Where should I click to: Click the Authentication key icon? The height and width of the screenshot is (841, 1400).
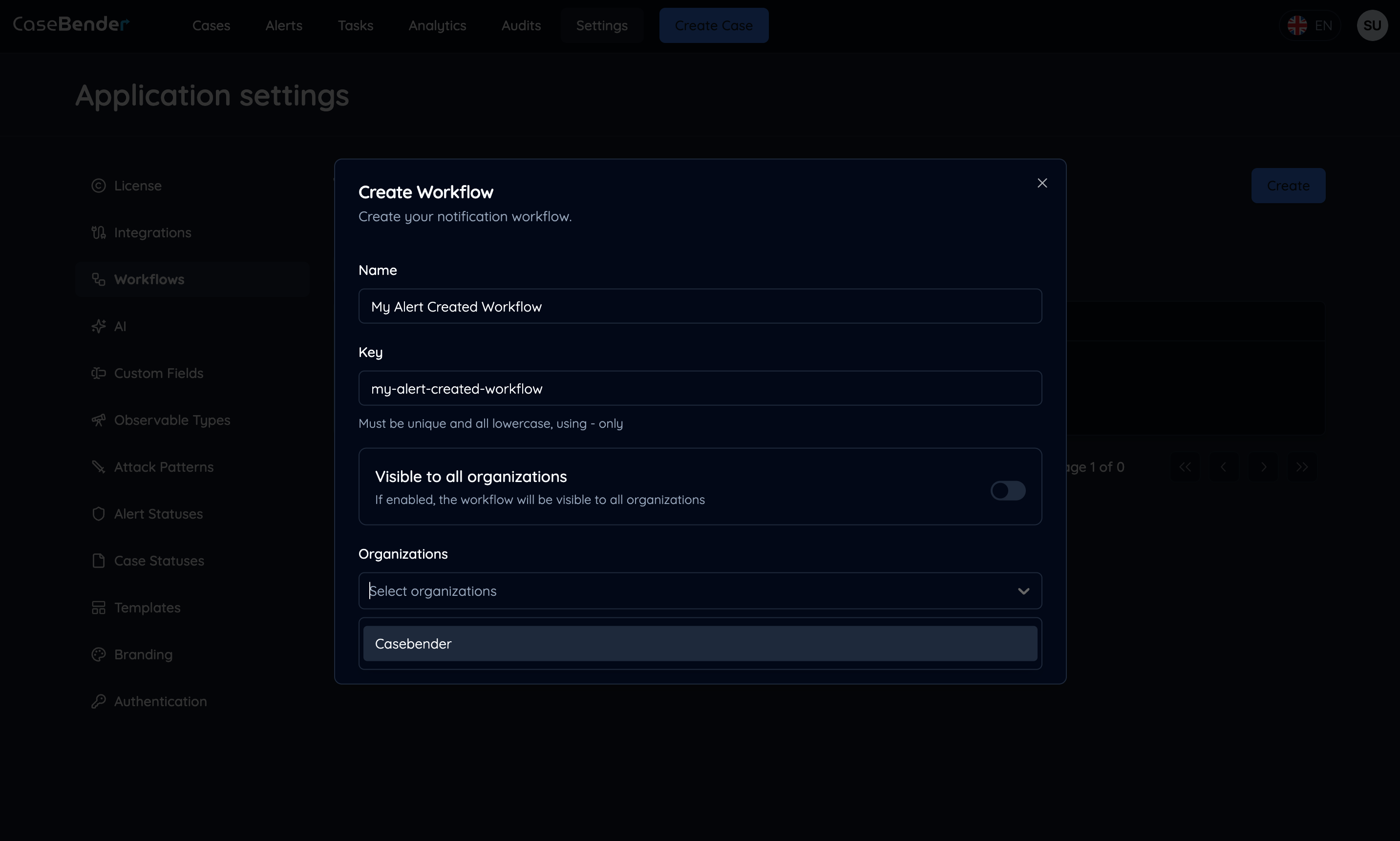point(99,701)
